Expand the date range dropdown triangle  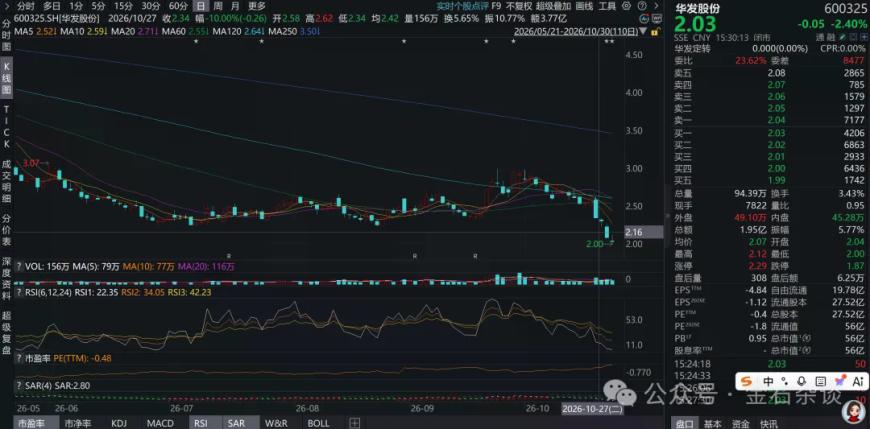[643, 31]
